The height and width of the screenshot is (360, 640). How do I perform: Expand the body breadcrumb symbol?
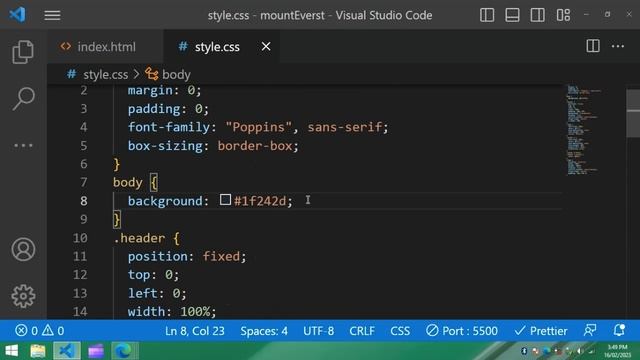(168, 74)
